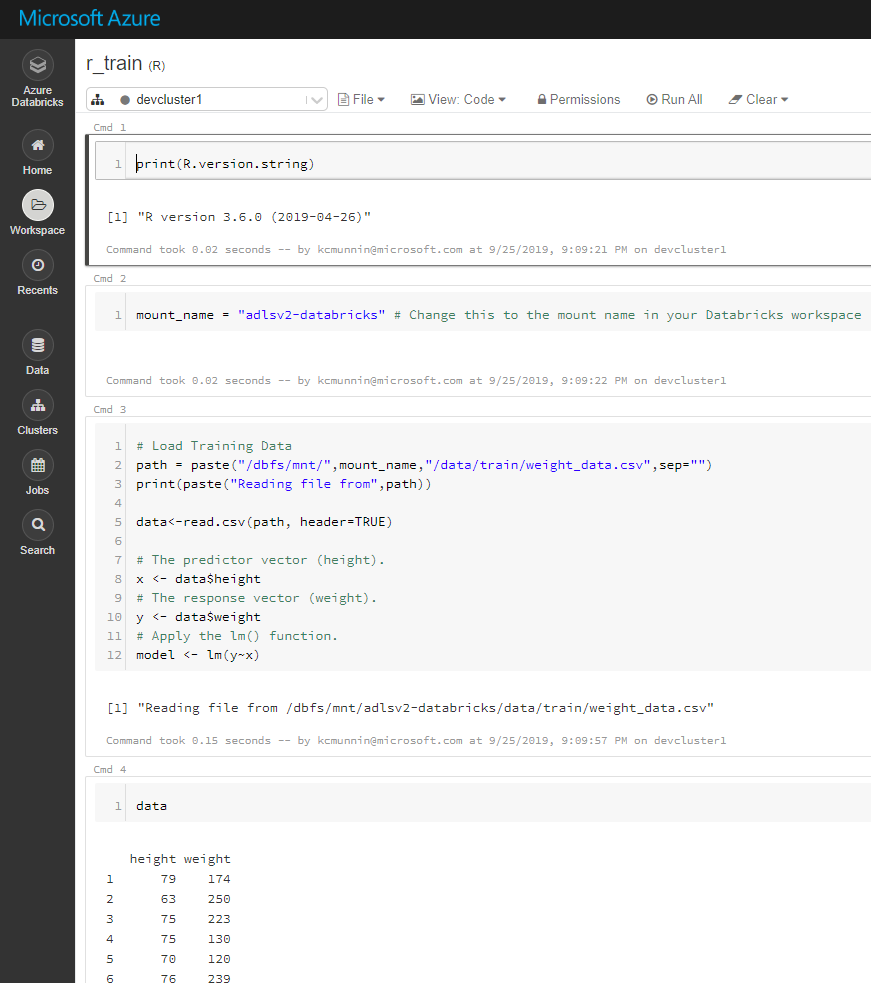This screenshot has height=983, width=871.
Task: Click weight value 120 in row 5
Action: coord(219,959)
